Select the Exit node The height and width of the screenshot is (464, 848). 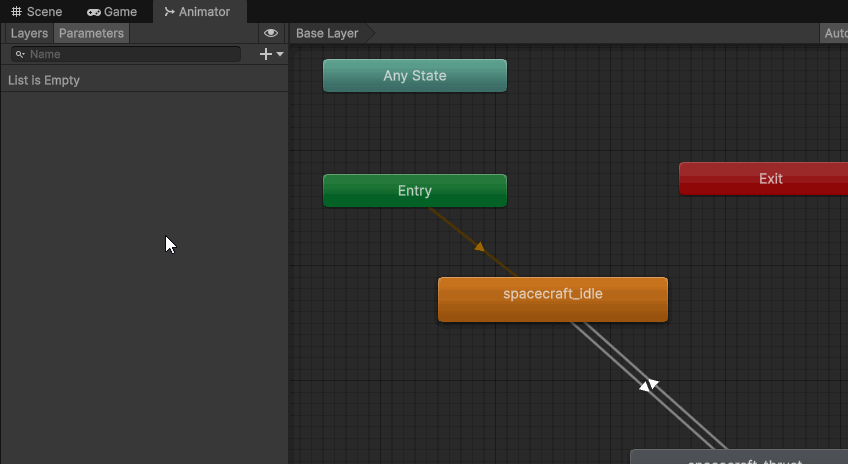point(764,178)
